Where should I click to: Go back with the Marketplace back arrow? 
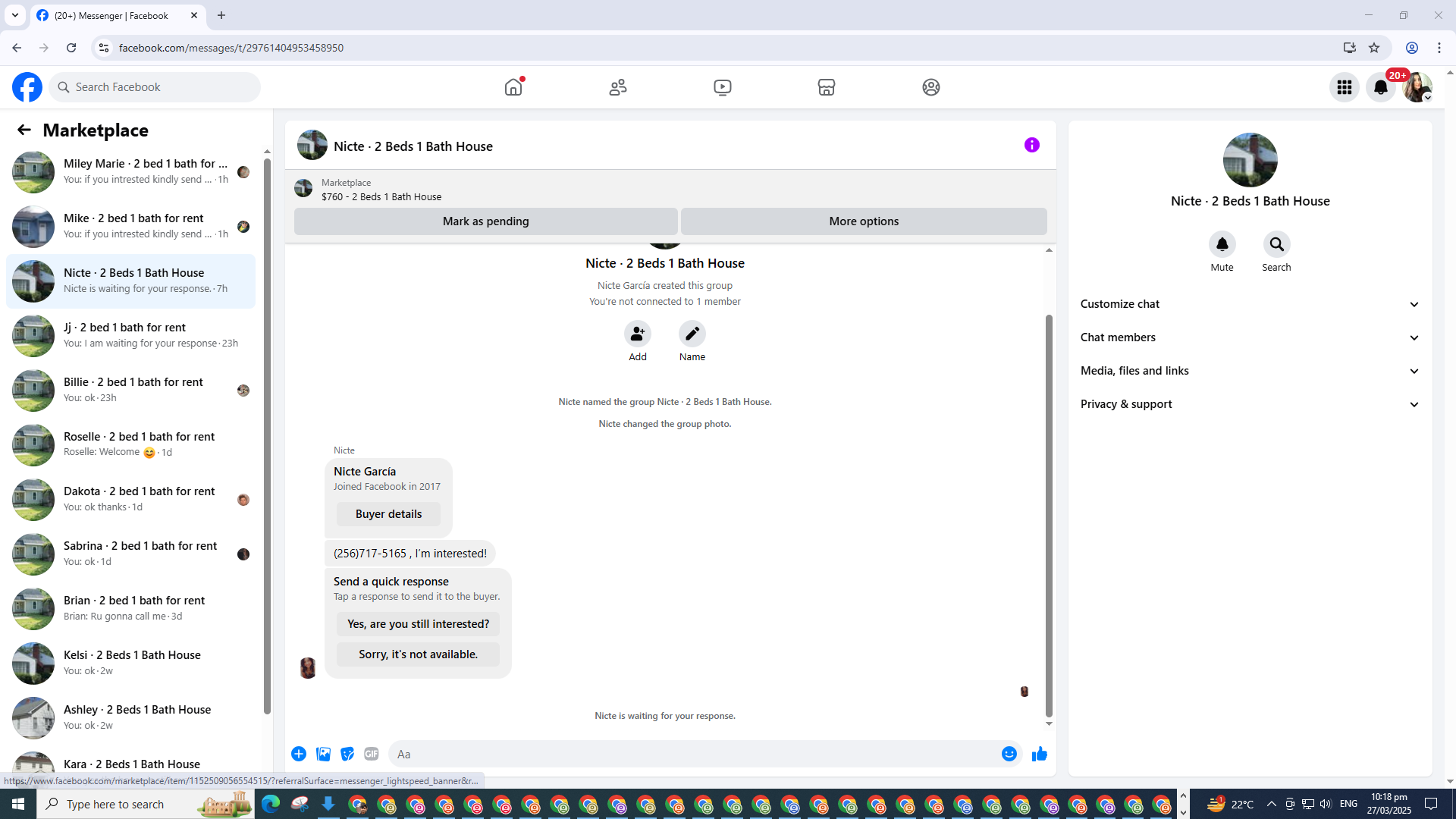(x=24, y=130)
